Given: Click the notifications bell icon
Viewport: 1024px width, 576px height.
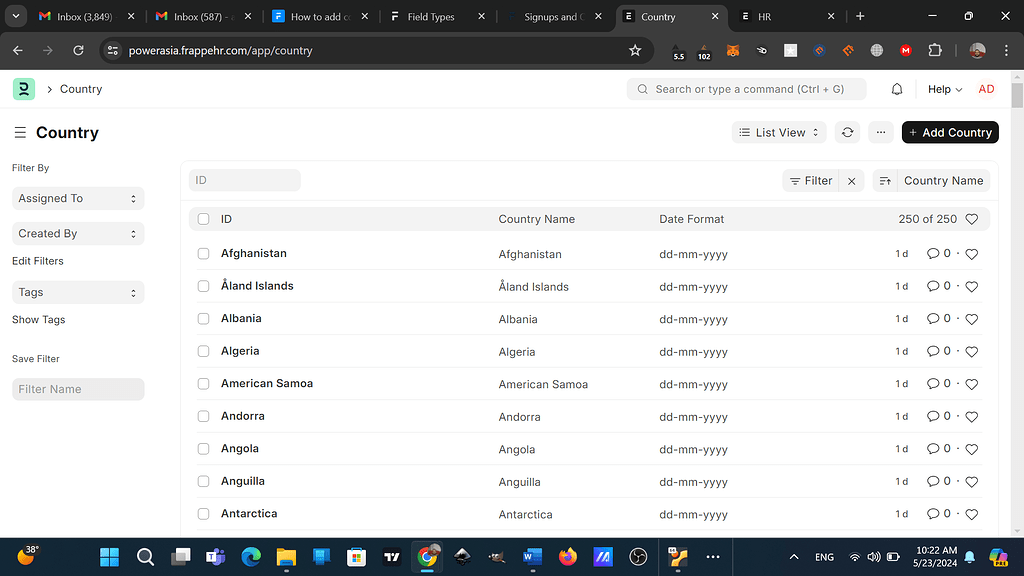Looking at the screenshot, I should 897,89.
